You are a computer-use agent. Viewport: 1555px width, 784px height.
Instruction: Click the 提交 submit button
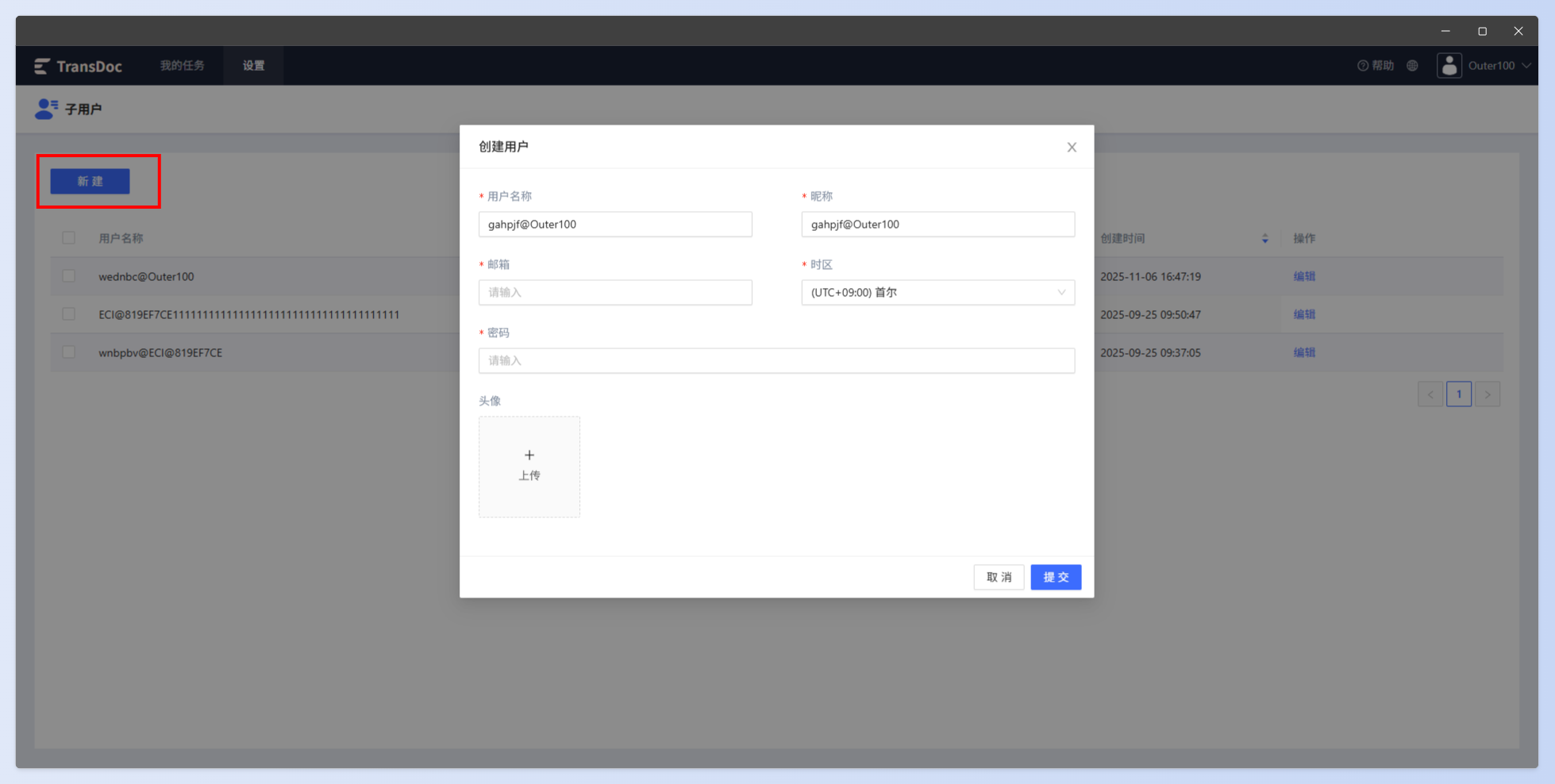pyautogui.click(x=1056, y=577)
